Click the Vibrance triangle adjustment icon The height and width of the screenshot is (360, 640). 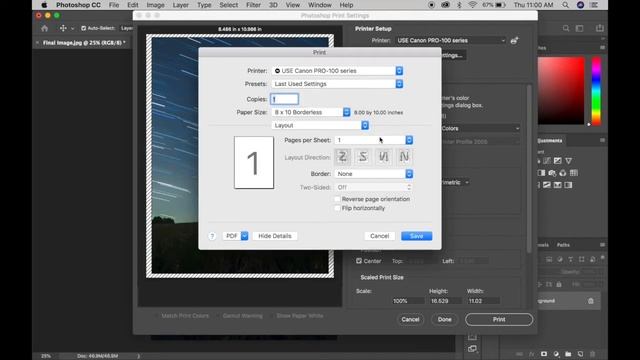569,161
